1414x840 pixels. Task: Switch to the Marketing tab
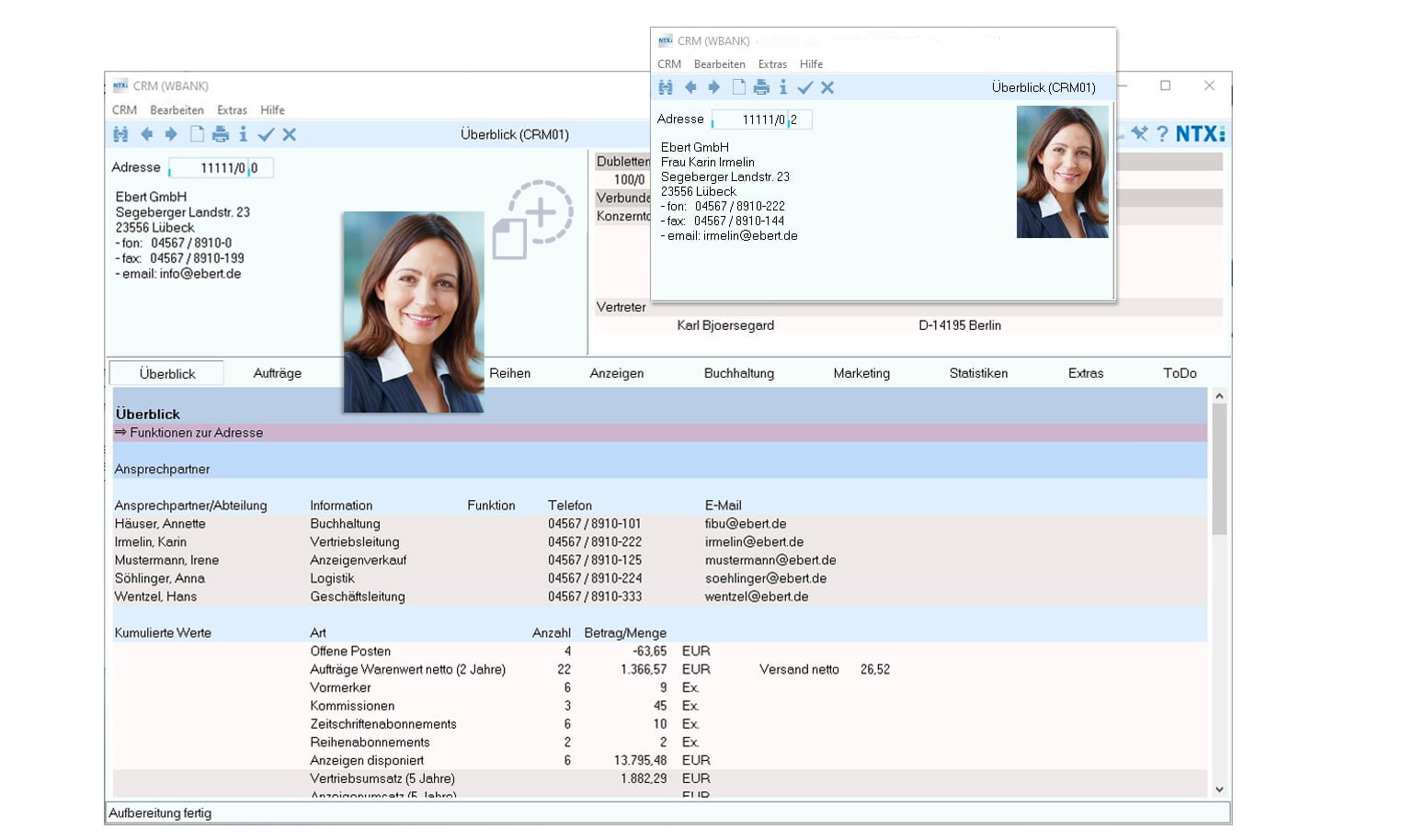click(861, 373)
